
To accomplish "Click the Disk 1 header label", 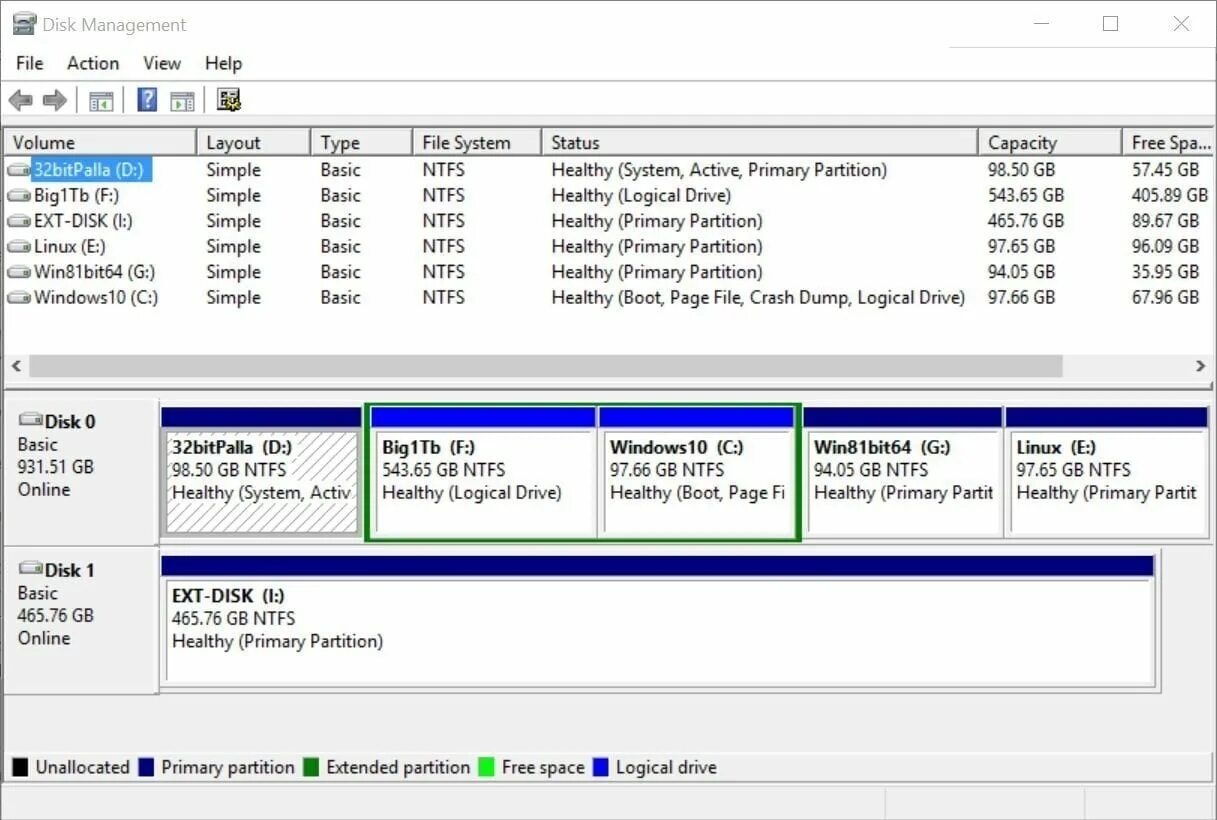I will 69,569.
